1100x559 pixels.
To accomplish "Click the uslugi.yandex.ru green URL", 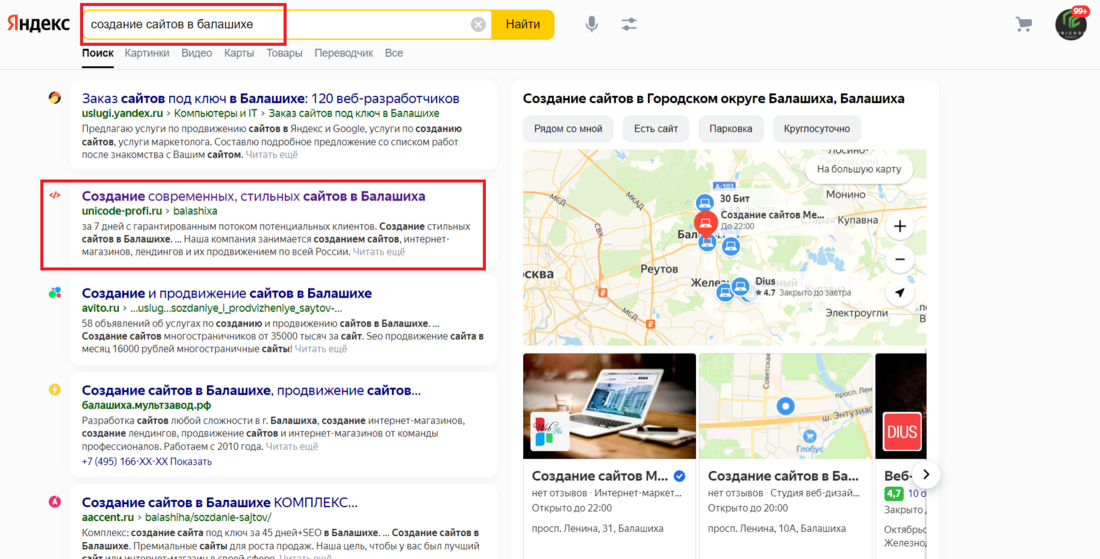I will (x=122, y=114).
